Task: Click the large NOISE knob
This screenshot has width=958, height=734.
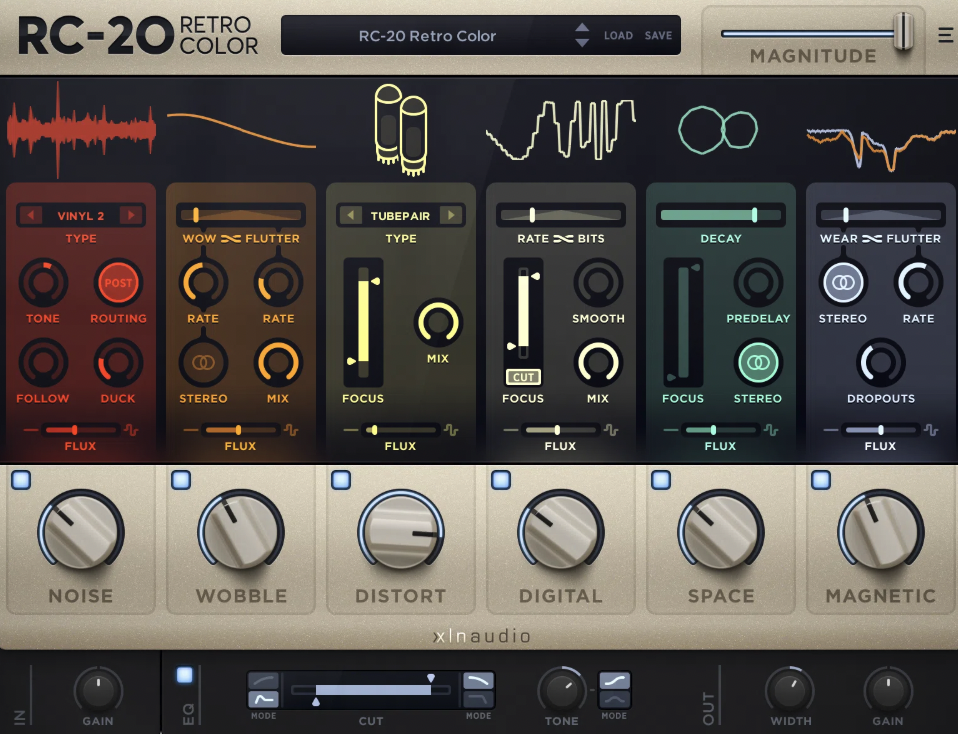Action: point(81,532)
